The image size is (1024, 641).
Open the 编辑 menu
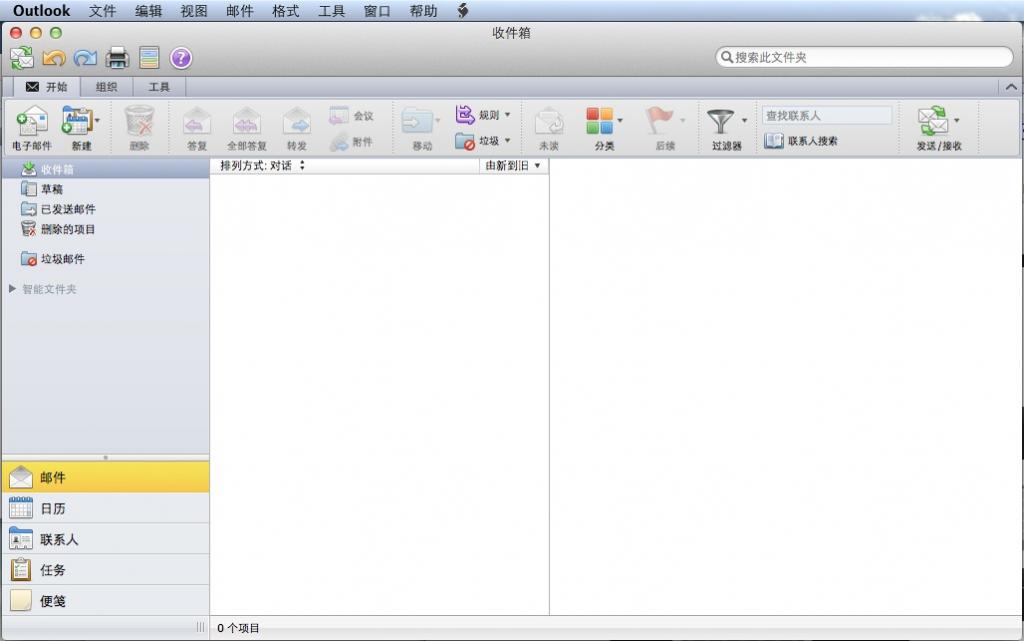click(x=148, y=11)
